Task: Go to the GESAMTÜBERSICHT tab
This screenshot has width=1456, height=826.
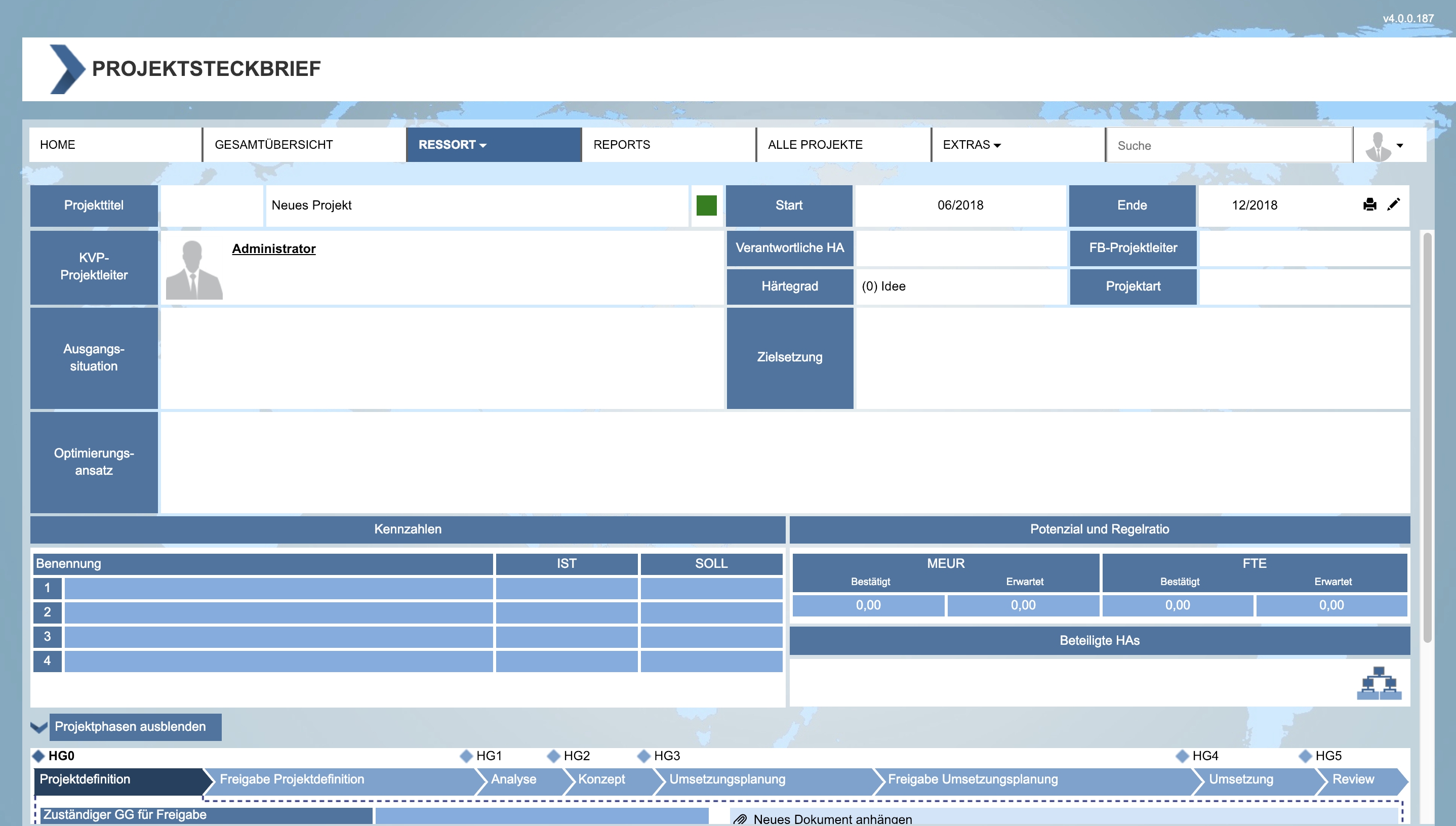Action: coord(273,145)
